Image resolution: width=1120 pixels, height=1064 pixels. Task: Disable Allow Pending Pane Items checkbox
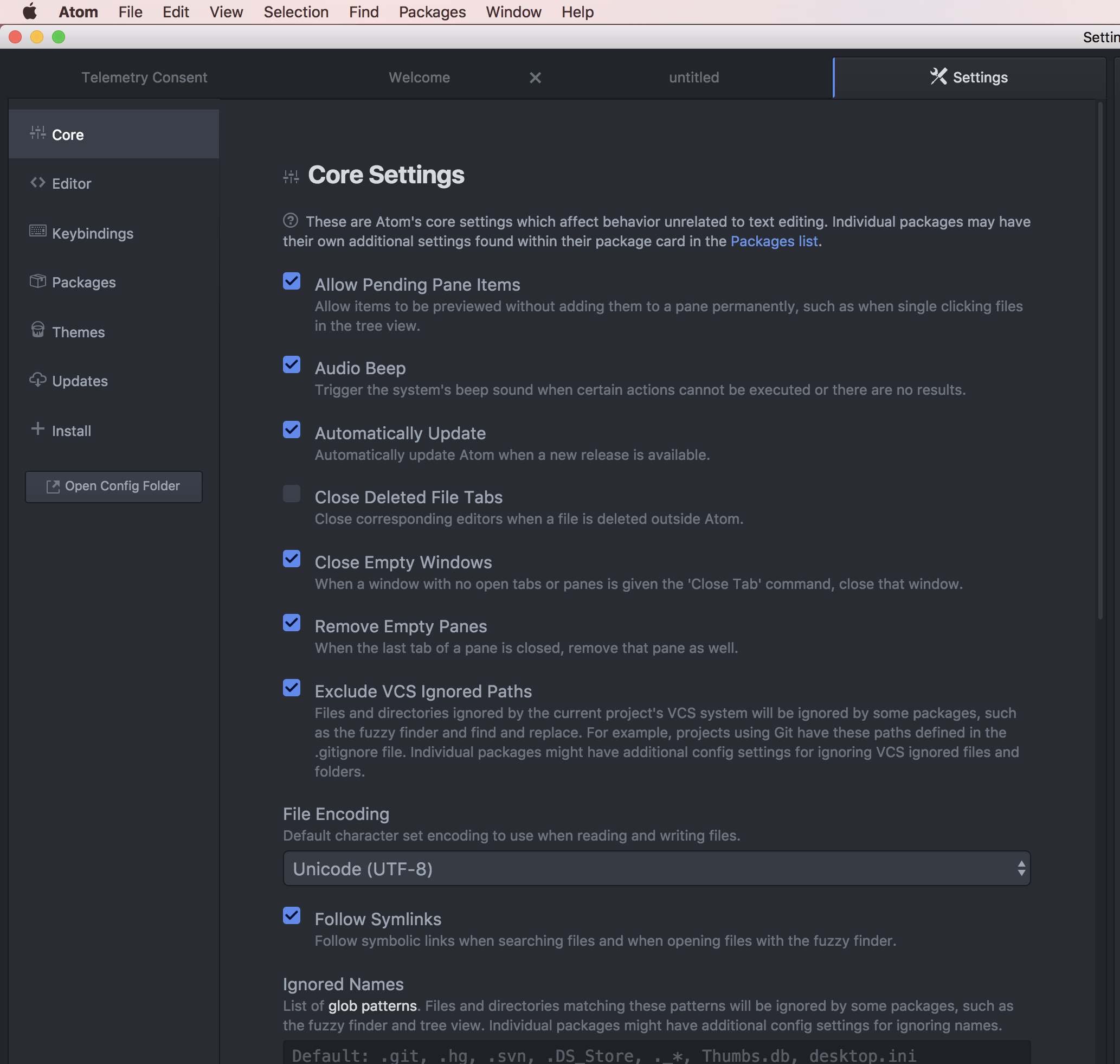[x=292, y=281]
